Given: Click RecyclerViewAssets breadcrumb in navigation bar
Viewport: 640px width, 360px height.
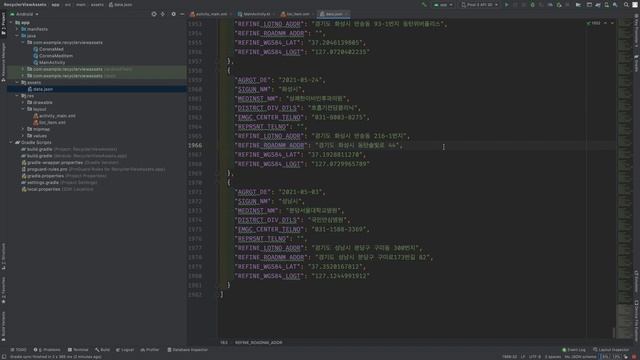Looking at the screenshot, I should point(25,5).
